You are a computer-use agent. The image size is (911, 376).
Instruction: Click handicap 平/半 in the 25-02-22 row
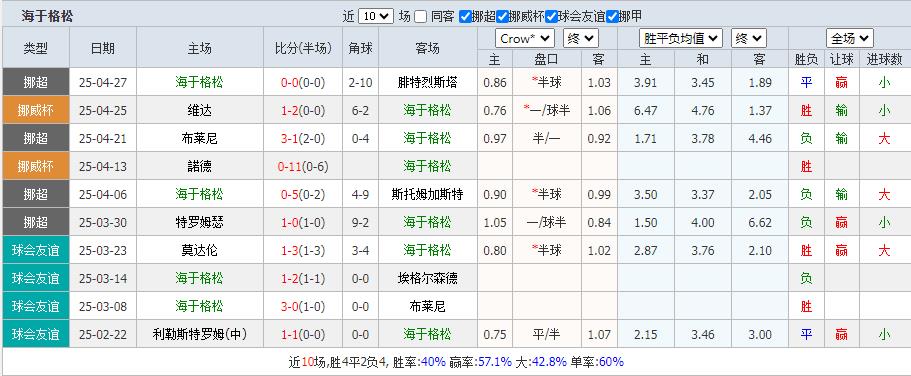point(547,334)
